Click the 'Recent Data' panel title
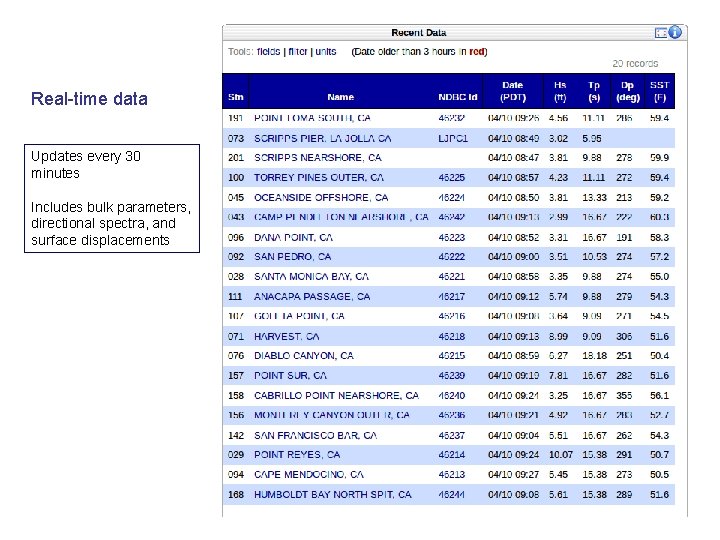This screenshot has height=540, width=720. (x=419, y=33)
